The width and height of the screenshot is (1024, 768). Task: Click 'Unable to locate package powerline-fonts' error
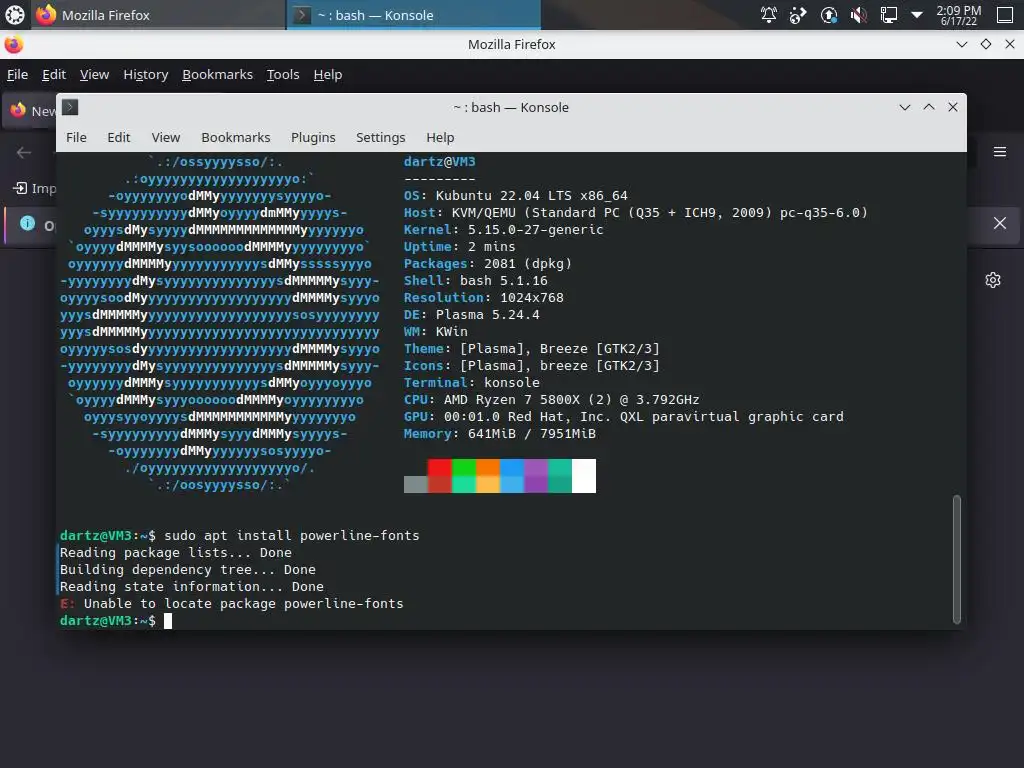click(244, 604)
